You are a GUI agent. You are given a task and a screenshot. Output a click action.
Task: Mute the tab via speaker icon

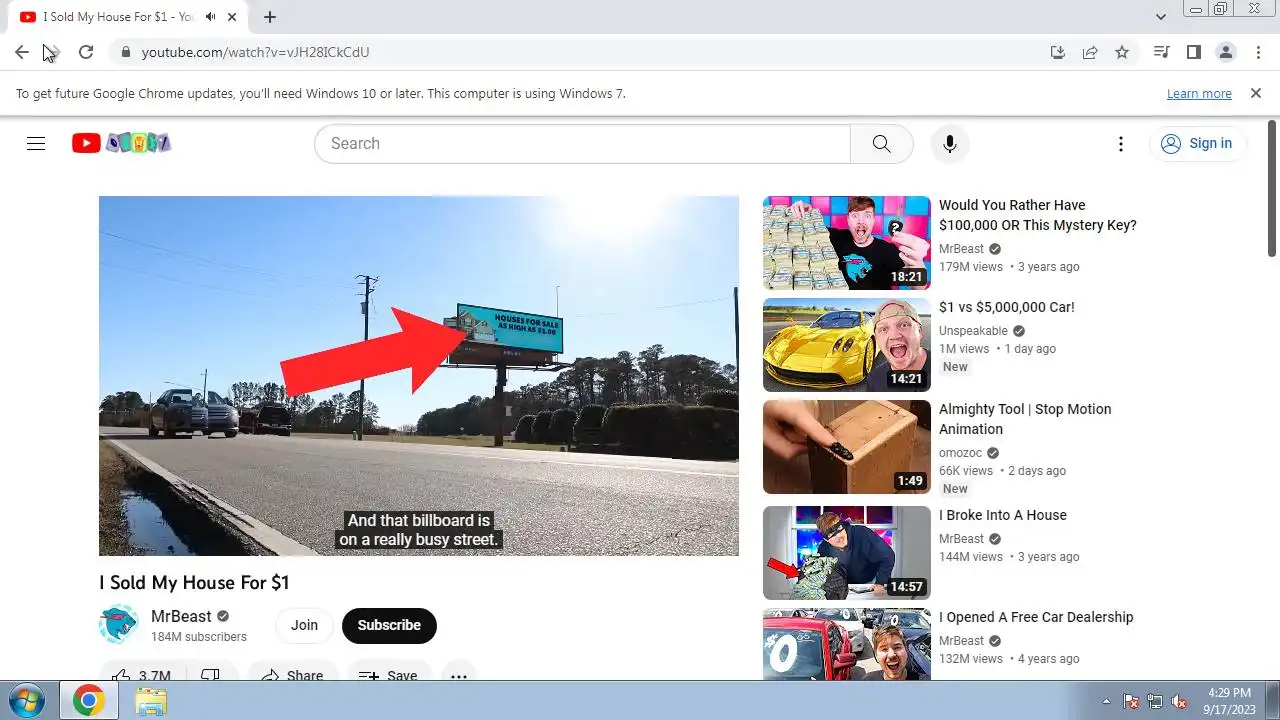click(211, 17)
